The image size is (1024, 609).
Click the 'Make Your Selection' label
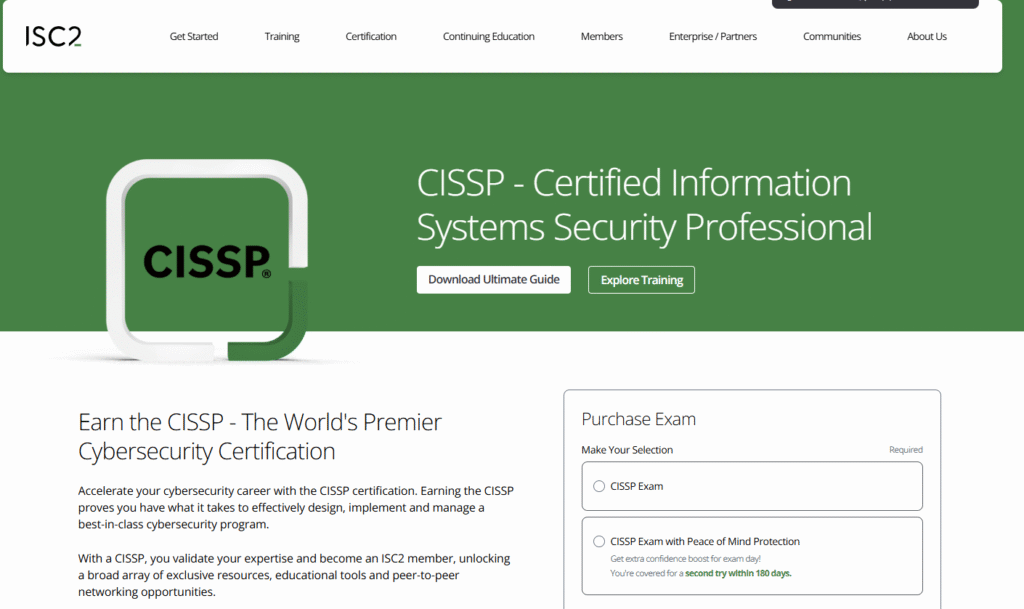pos(627,450)
